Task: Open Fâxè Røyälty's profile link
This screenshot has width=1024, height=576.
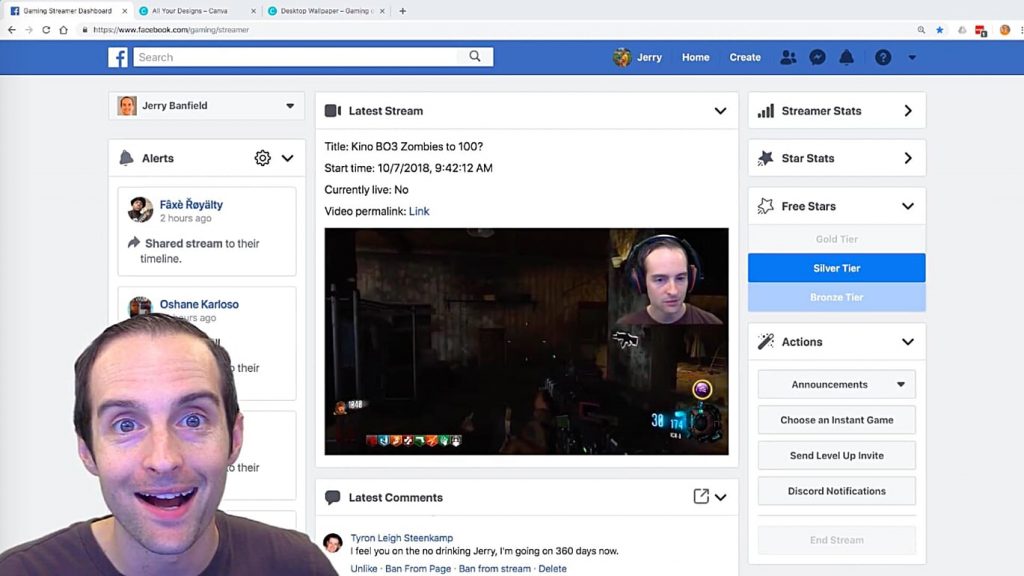Action: coord(191,204)
